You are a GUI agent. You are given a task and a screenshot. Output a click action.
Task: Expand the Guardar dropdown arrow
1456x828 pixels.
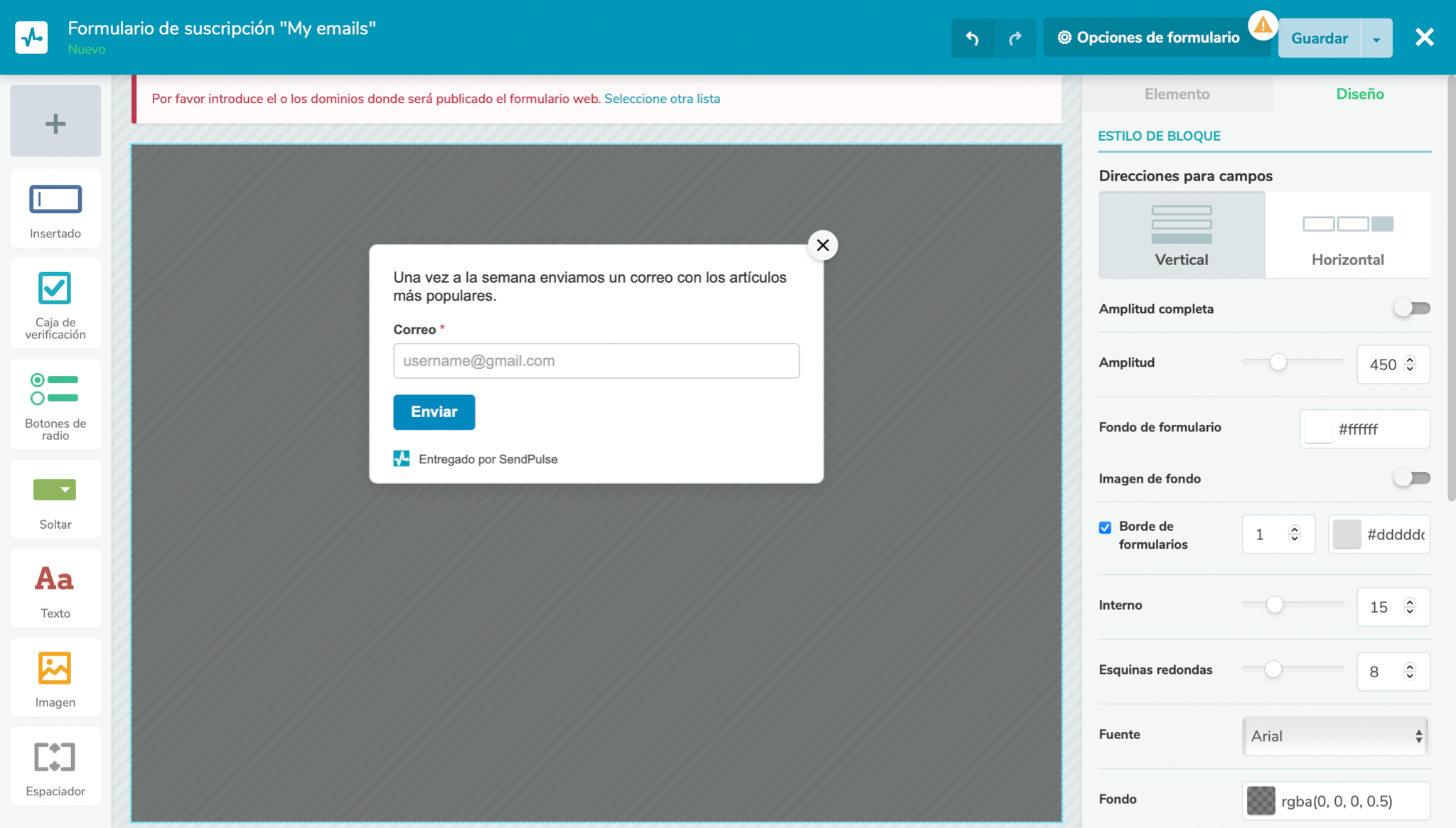coord(1376,38)
